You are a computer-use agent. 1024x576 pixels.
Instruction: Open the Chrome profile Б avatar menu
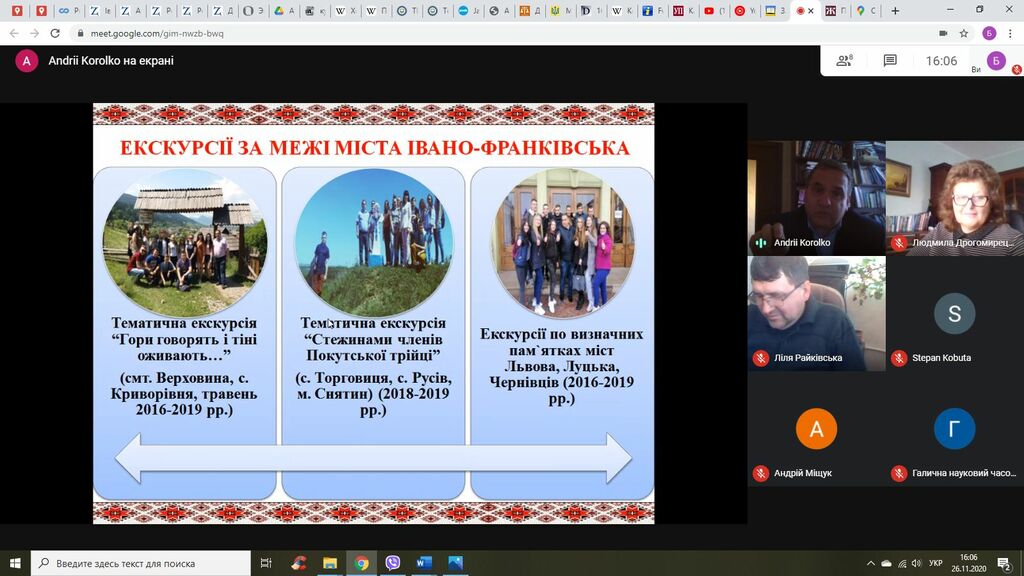(x=988, y=33)
